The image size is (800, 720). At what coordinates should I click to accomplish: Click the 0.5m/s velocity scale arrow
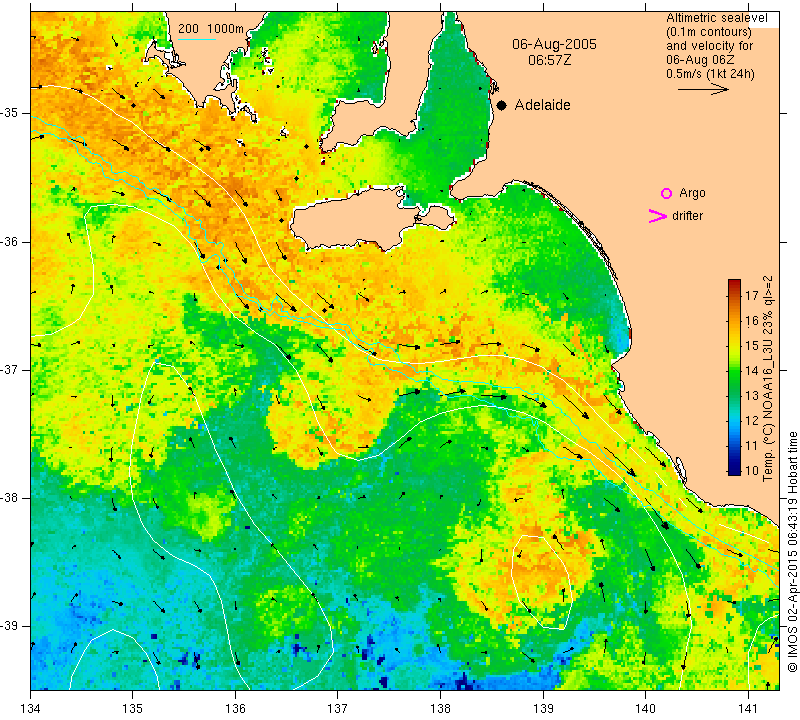point(703,89)
